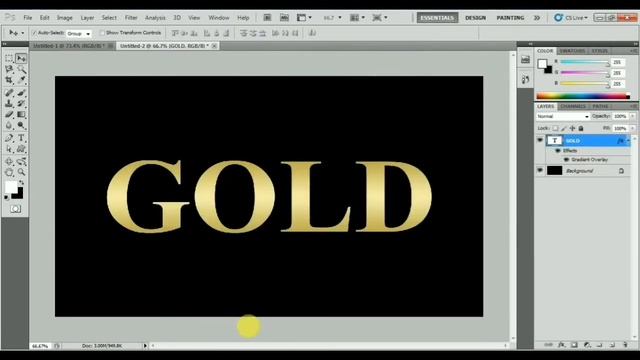Open the Filter menu
This screenshot has width=640, height=360.
[131, 18]
